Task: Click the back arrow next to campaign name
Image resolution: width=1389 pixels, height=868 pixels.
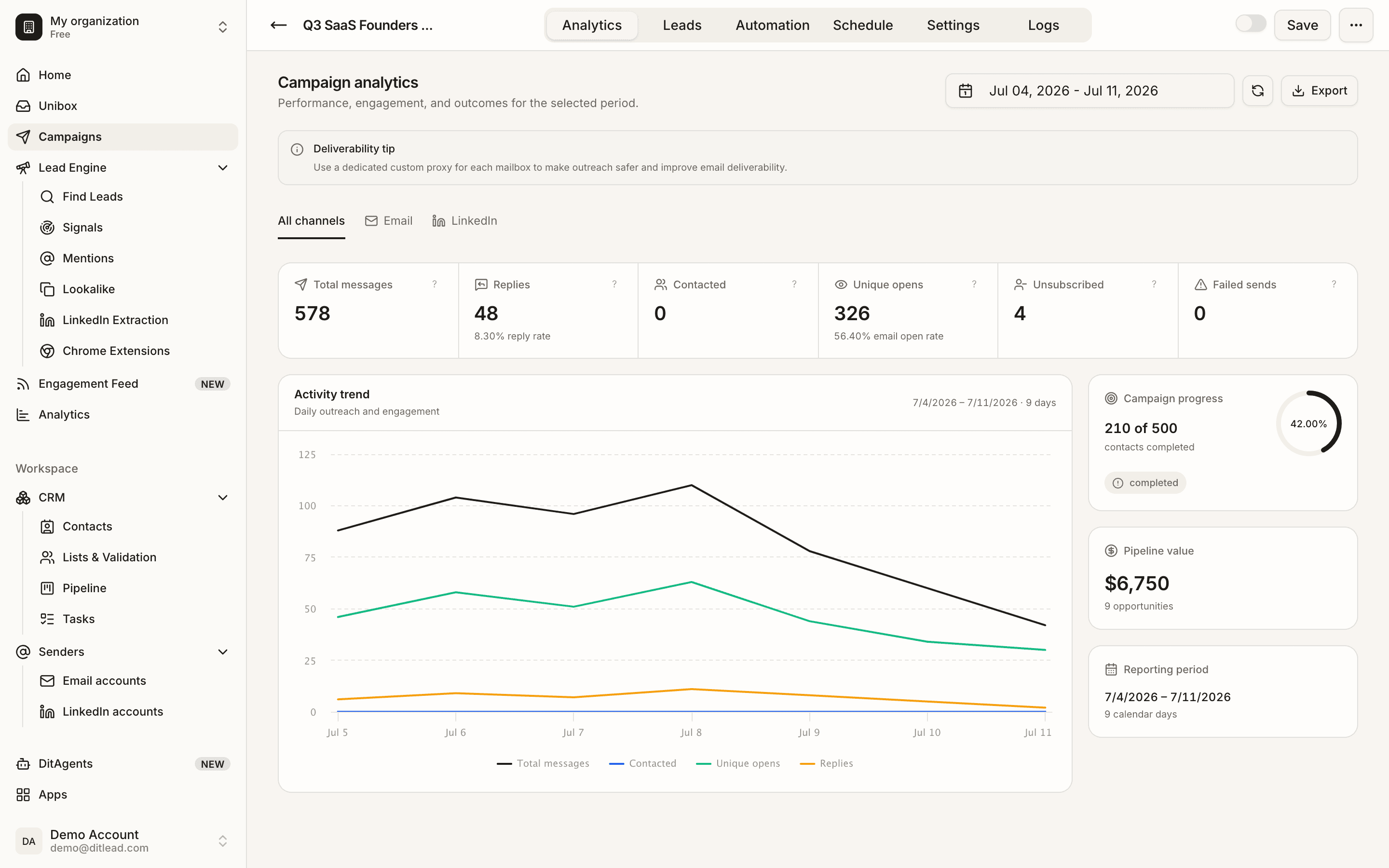Action: (278, 25)
